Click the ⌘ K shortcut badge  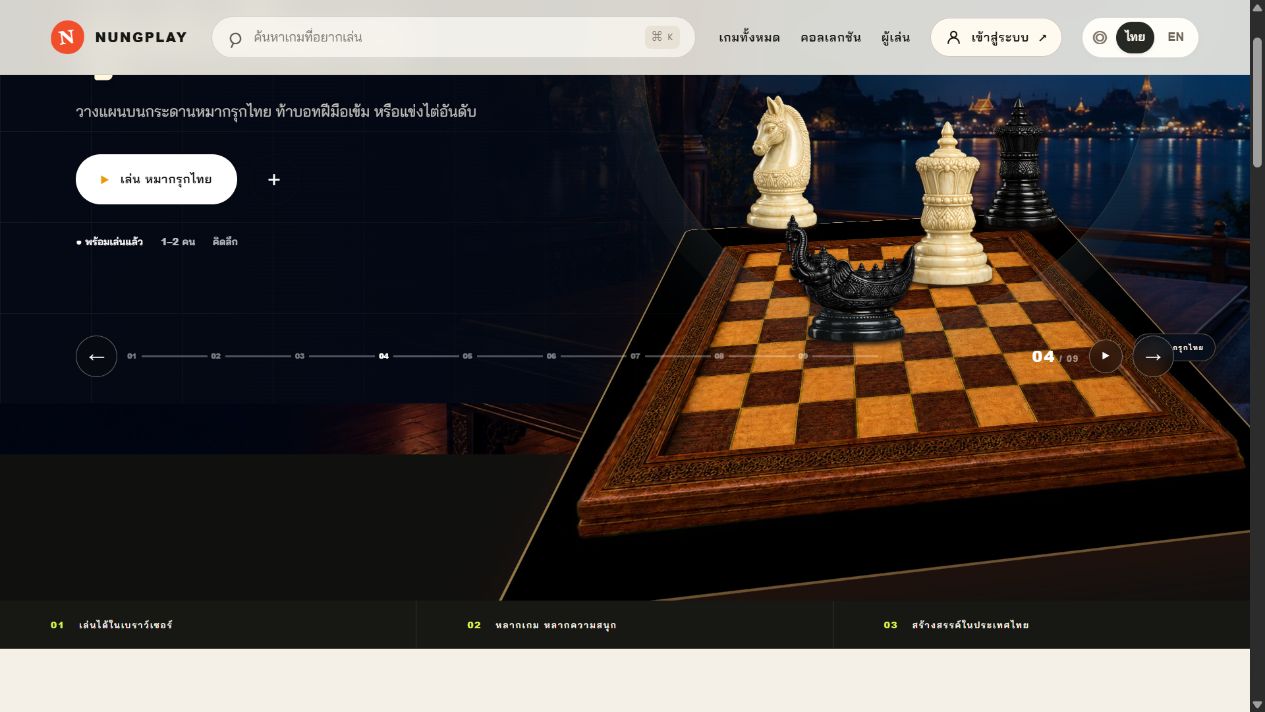click(662, 37)
